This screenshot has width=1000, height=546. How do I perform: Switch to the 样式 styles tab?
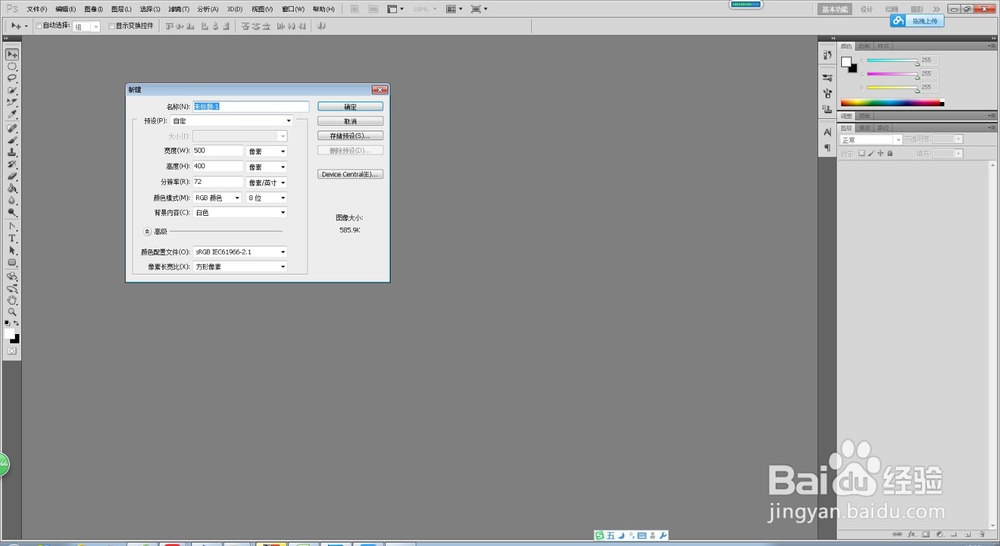(883, 47)
